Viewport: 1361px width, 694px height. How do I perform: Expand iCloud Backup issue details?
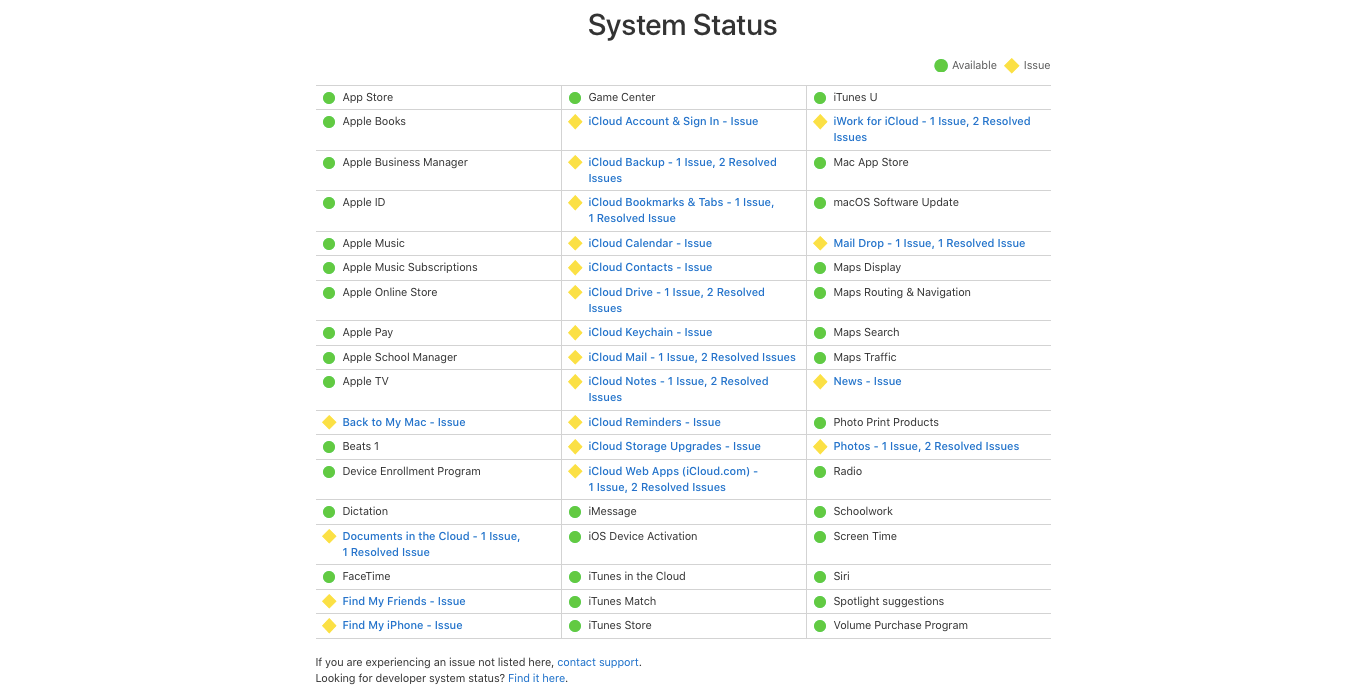point(682,170)
